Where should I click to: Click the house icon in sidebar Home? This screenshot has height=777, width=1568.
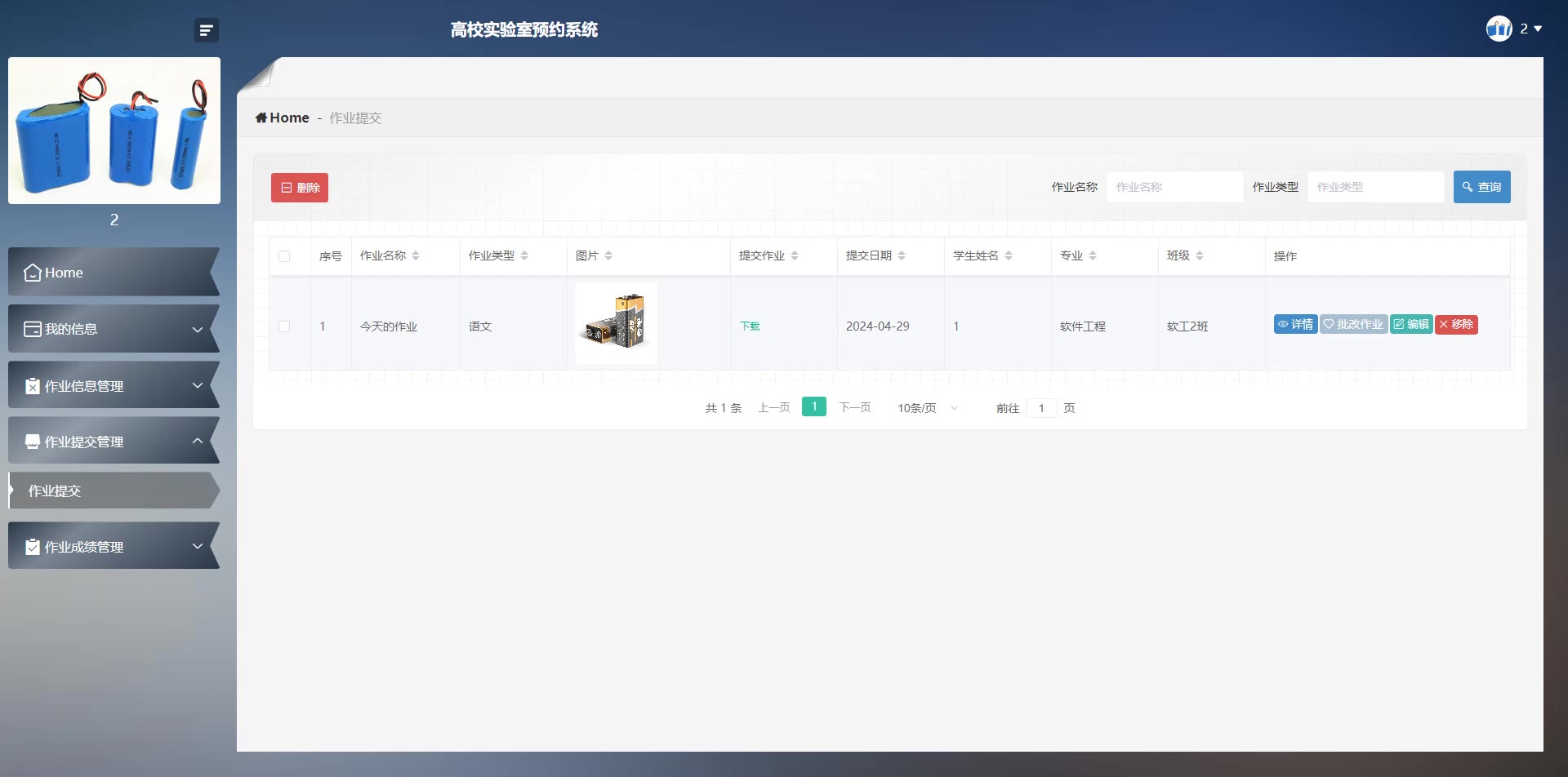33,273
